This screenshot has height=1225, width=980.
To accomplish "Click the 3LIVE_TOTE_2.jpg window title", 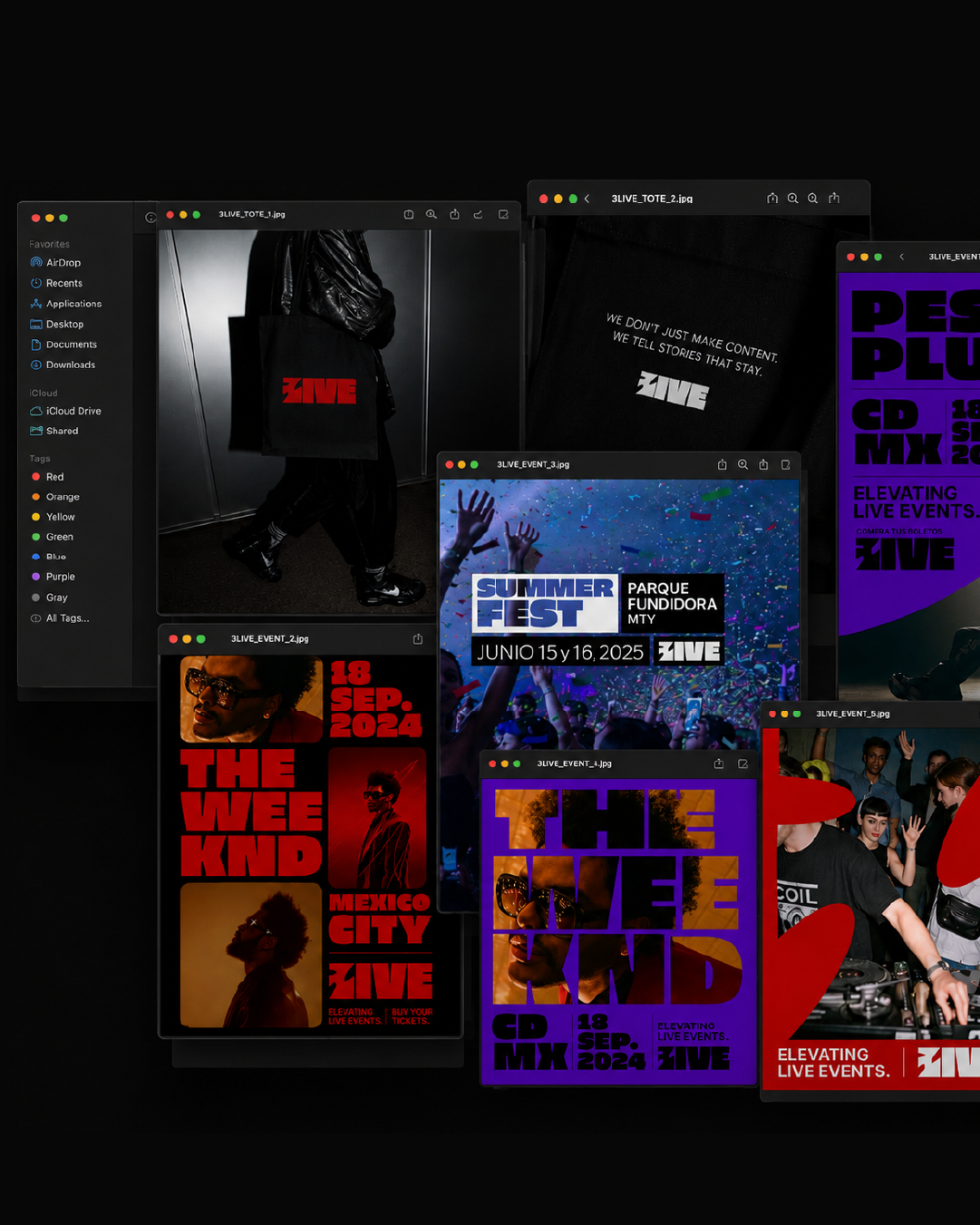I will click(x=652, y=199).
